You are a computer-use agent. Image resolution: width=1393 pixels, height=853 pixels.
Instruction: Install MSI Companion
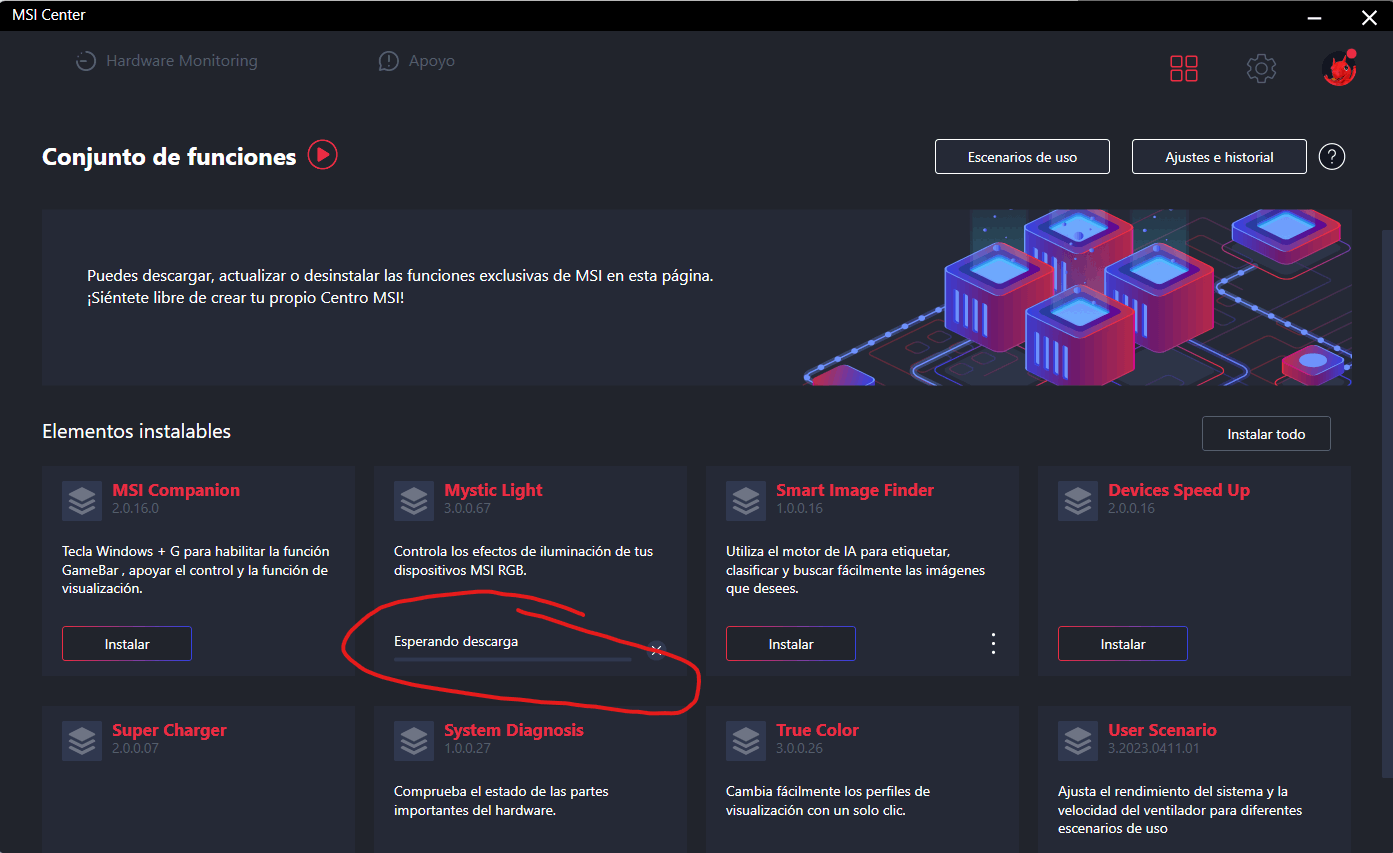[x=127, y=644]
